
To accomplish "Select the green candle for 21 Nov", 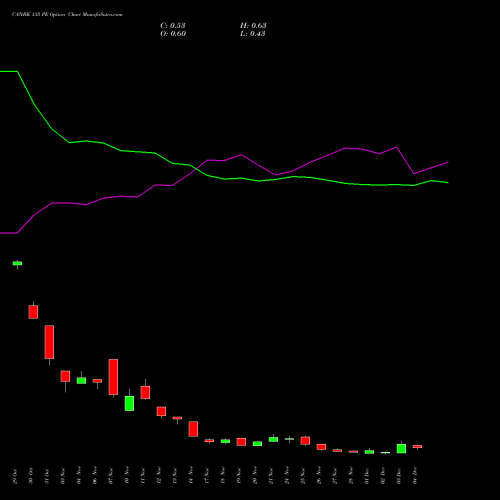I will 273,439.
